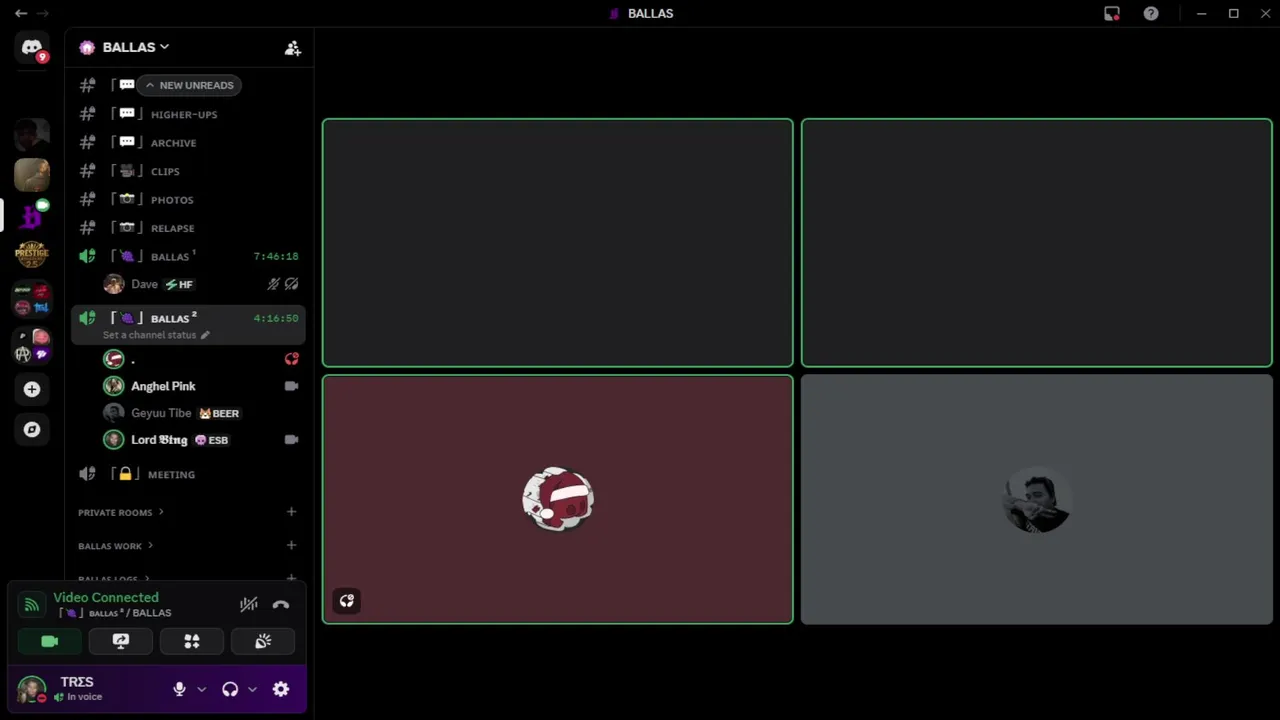The image size is (1280, 720).
Task: Start screen sharing with the monitor icon
Action: point(121,641)
